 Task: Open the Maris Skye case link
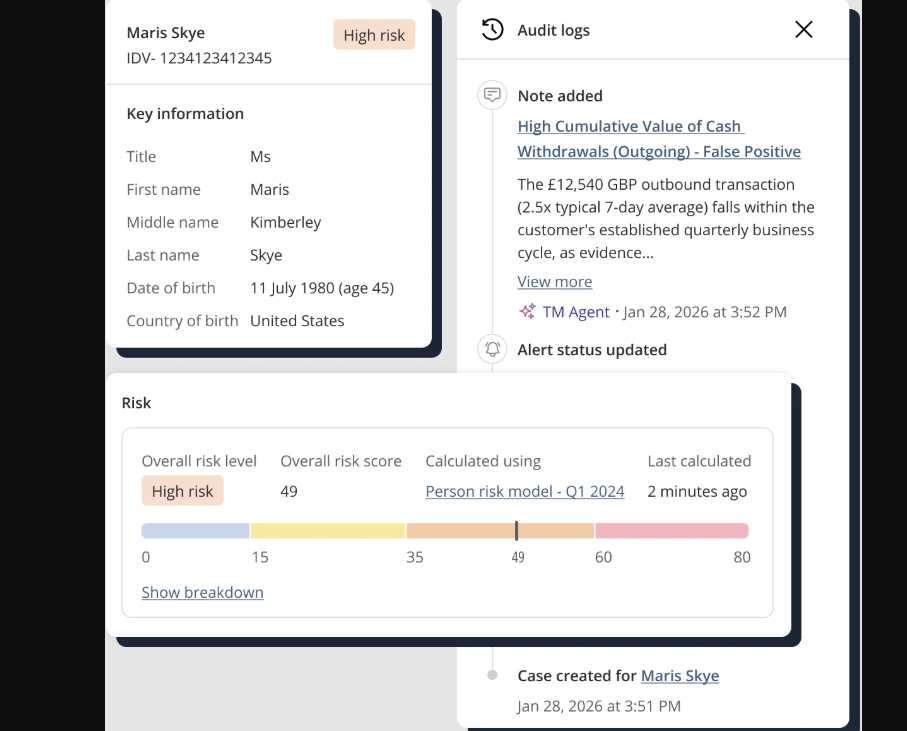click(680, 676)
